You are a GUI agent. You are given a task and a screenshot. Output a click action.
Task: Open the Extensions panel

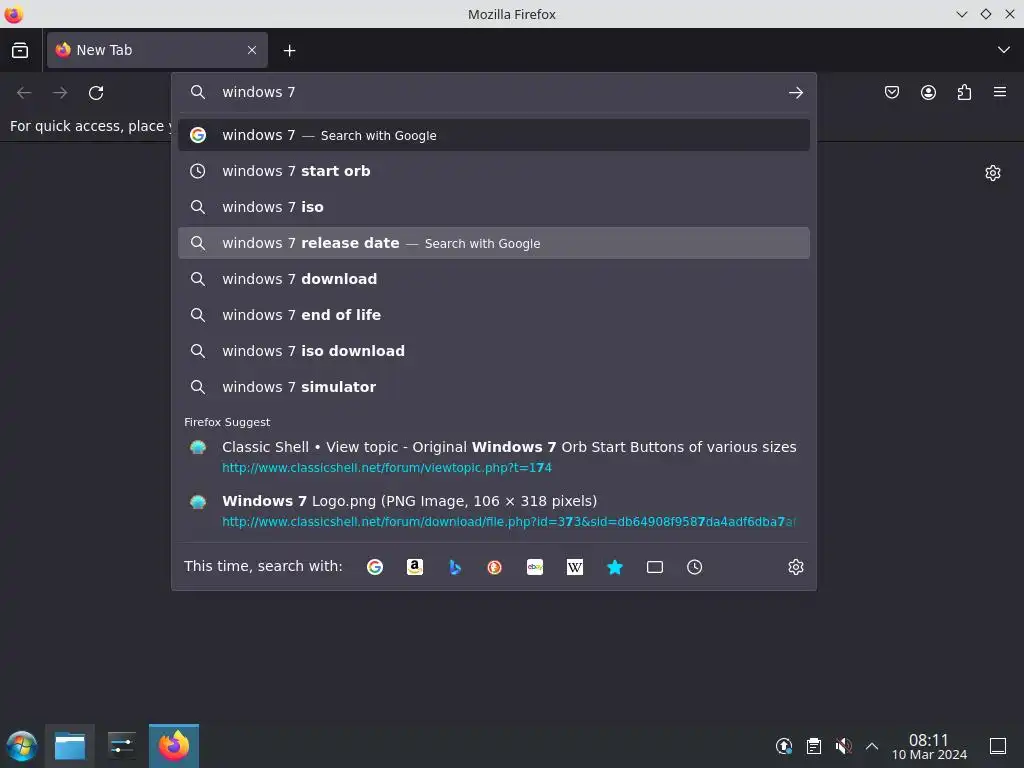tap(964, 92)
